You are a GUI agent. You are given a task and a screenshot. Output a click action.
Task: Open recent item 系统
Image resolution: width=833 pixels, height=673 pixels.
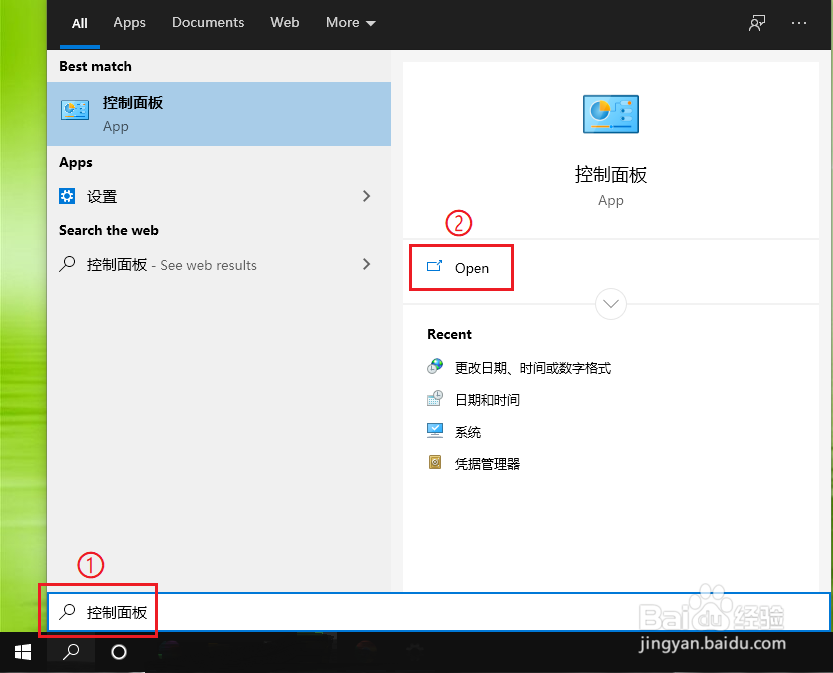468,432
